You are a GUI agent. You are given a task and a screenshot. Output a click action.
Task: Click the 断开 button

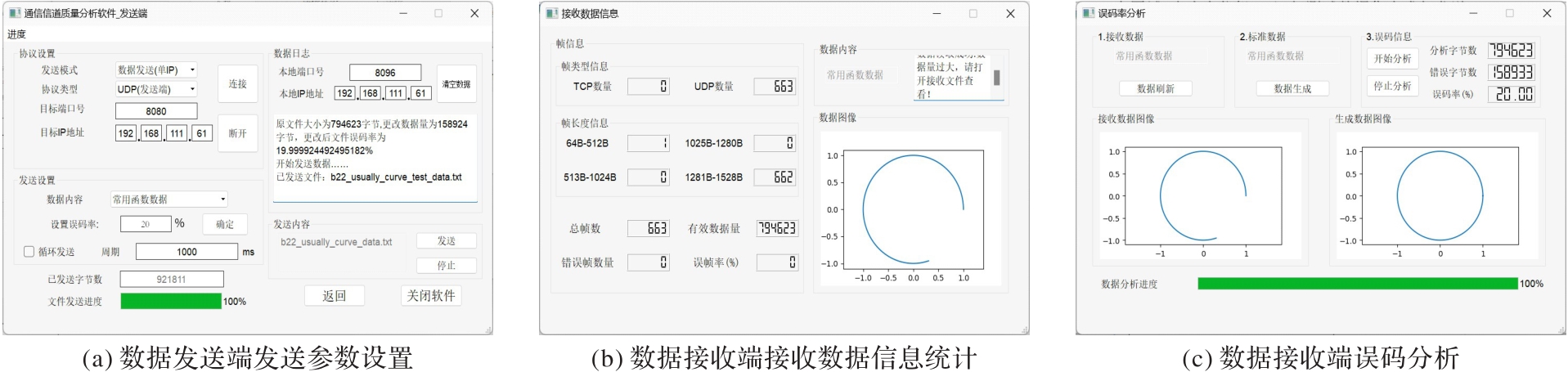point(237,133)
